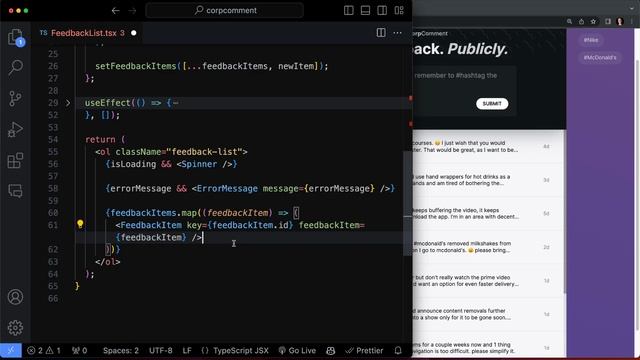
Task: Click the unsaved dot on FeedbackList.tsx tab
Action: [133, 33]
